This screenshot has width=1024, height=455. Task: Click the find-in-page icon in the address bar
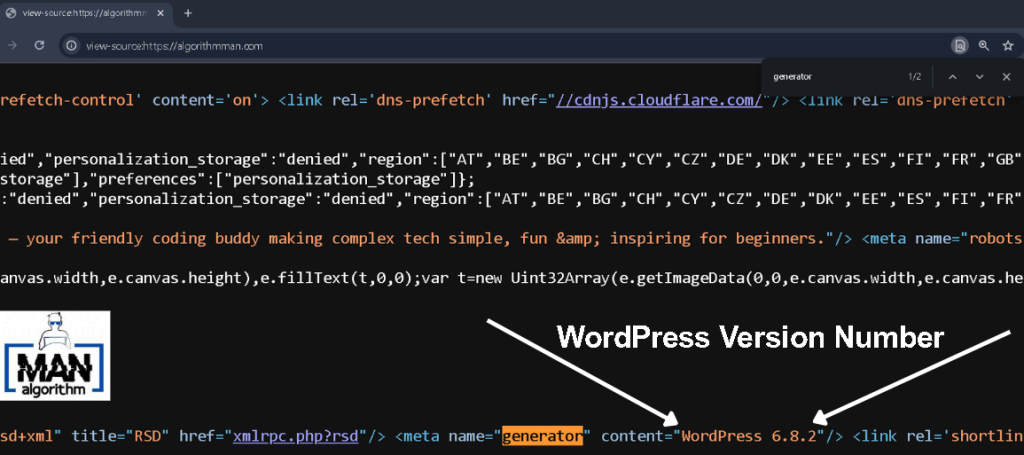(x=959, y=46)
